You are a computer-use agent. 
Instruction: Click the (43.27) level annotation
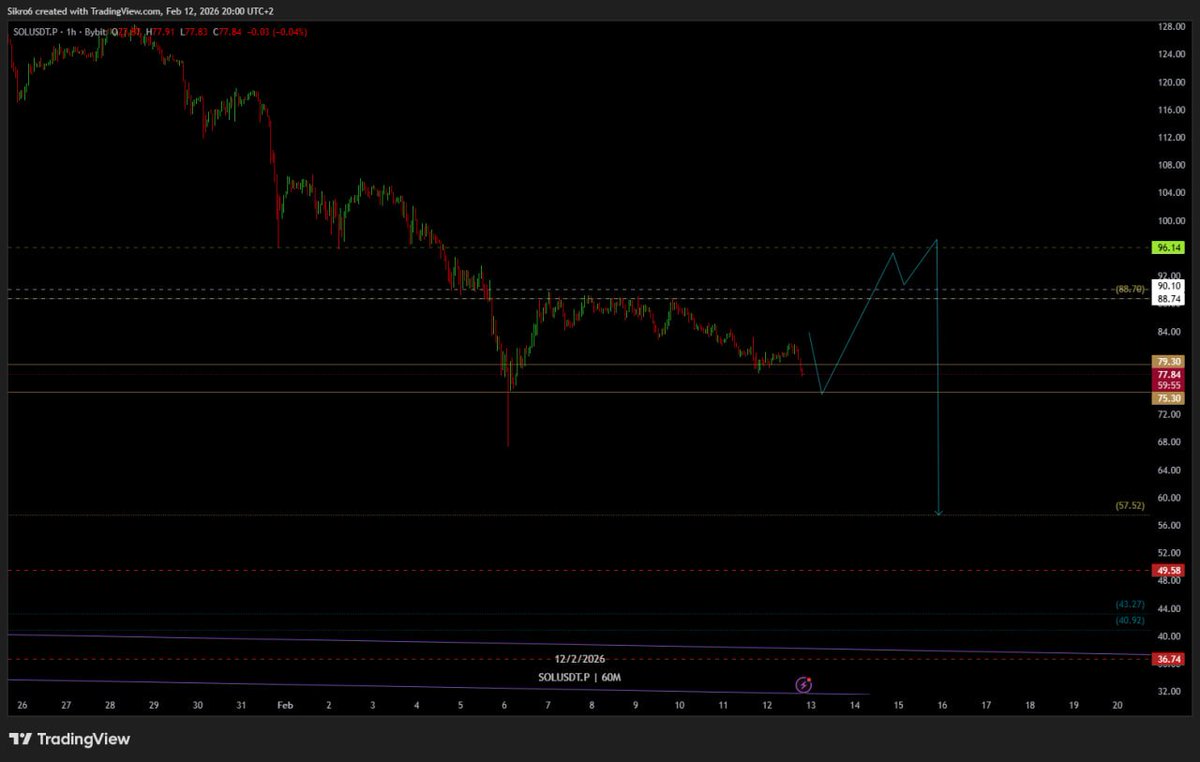coord(1129,605)
